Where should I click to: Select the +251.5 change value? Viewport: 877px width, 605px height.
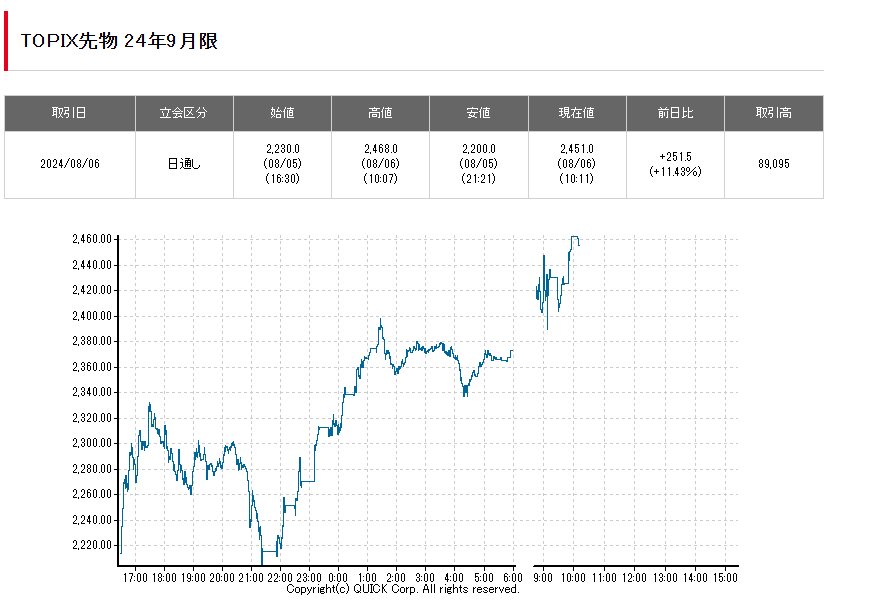click(x=675, y=157)
